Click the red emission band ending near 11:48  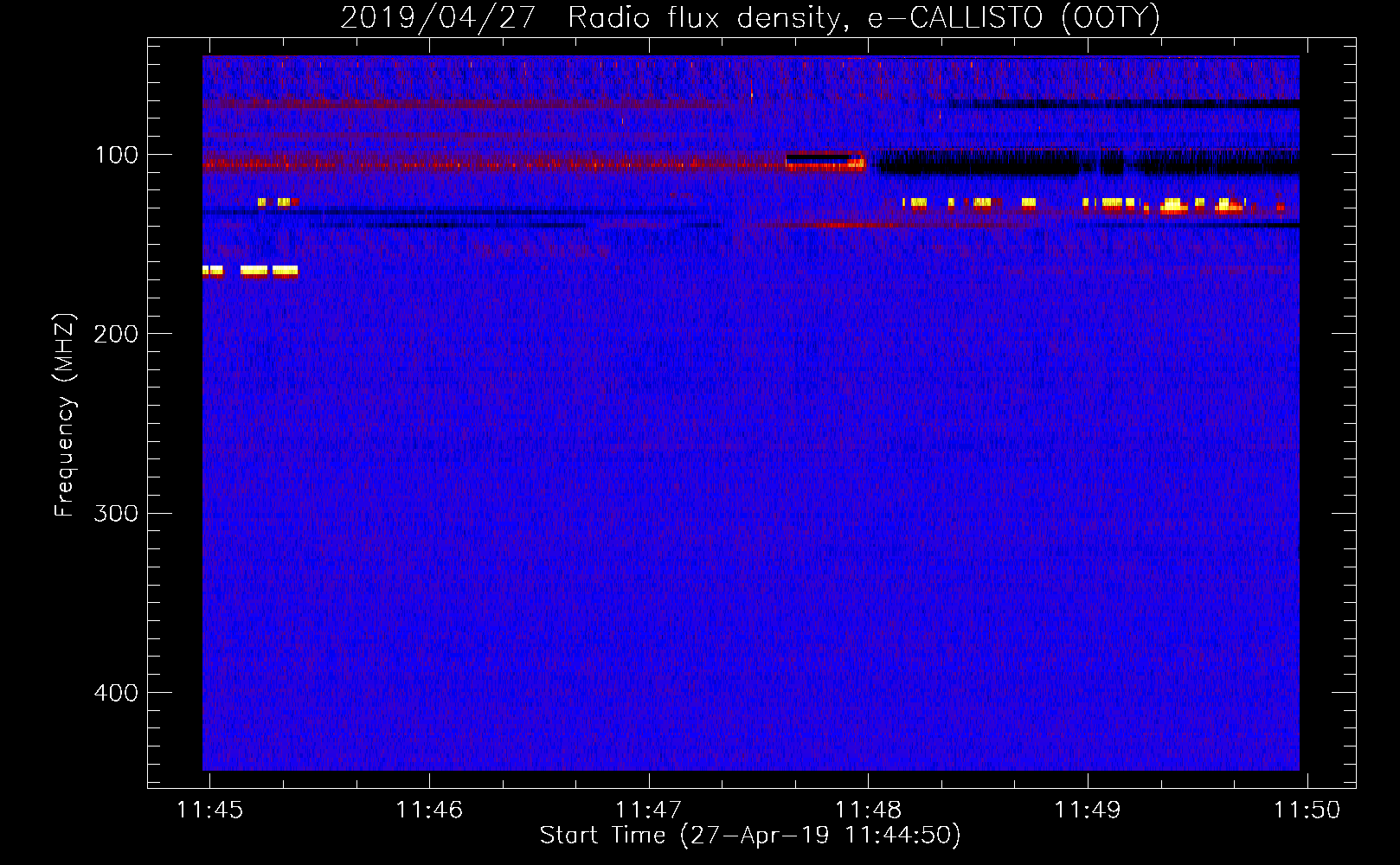(x=533, y=163)
